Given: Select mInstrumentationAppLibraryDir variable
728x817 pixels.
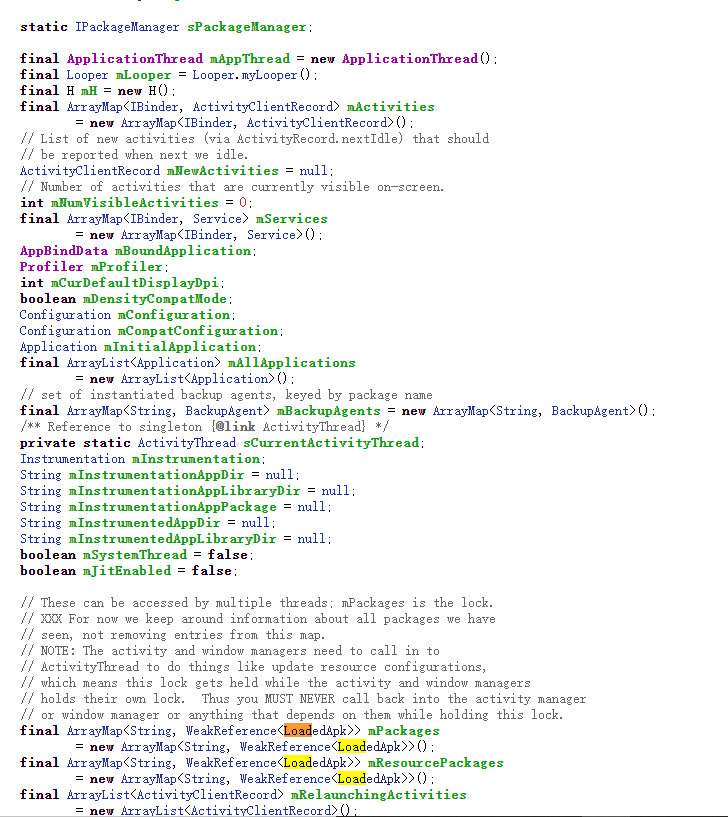Looking at the screenshot, I should (x=184, y=491).
